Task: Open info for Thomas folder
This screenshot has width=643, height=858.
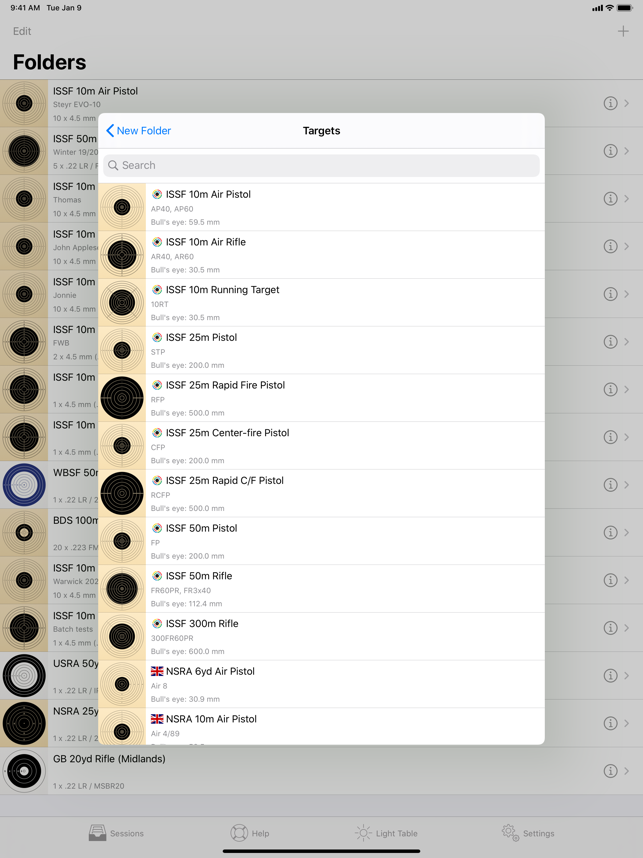Action: [610, 198]
